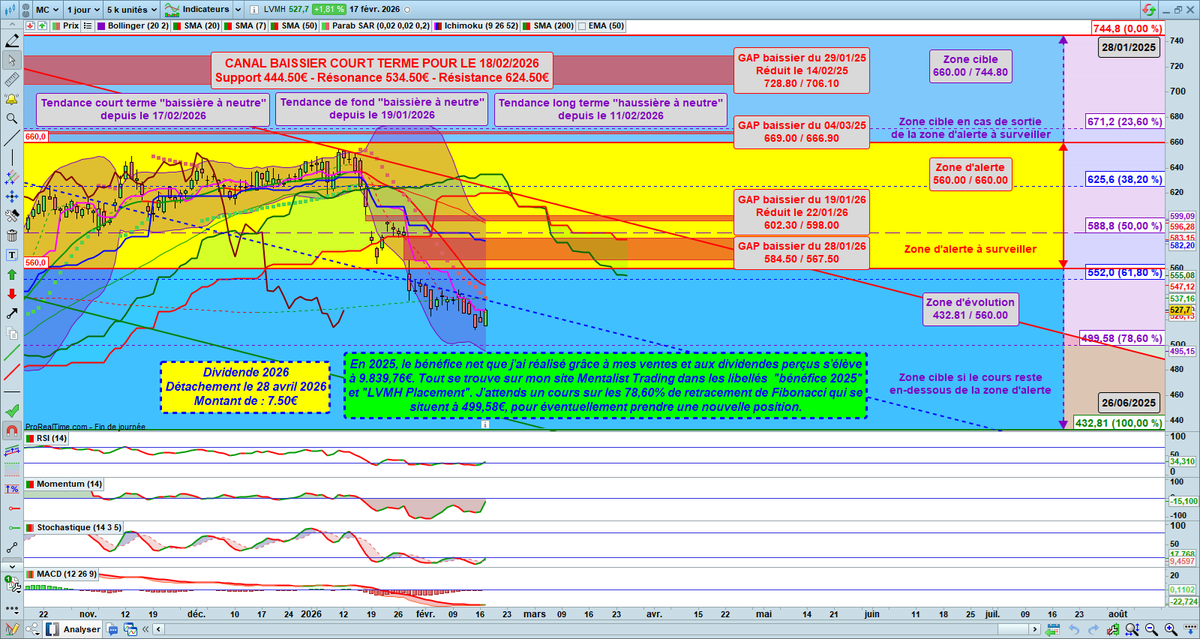Select the T text annotation tool
The height and width of the screenshot is (639, 1200).
click(x=12, y=254)
